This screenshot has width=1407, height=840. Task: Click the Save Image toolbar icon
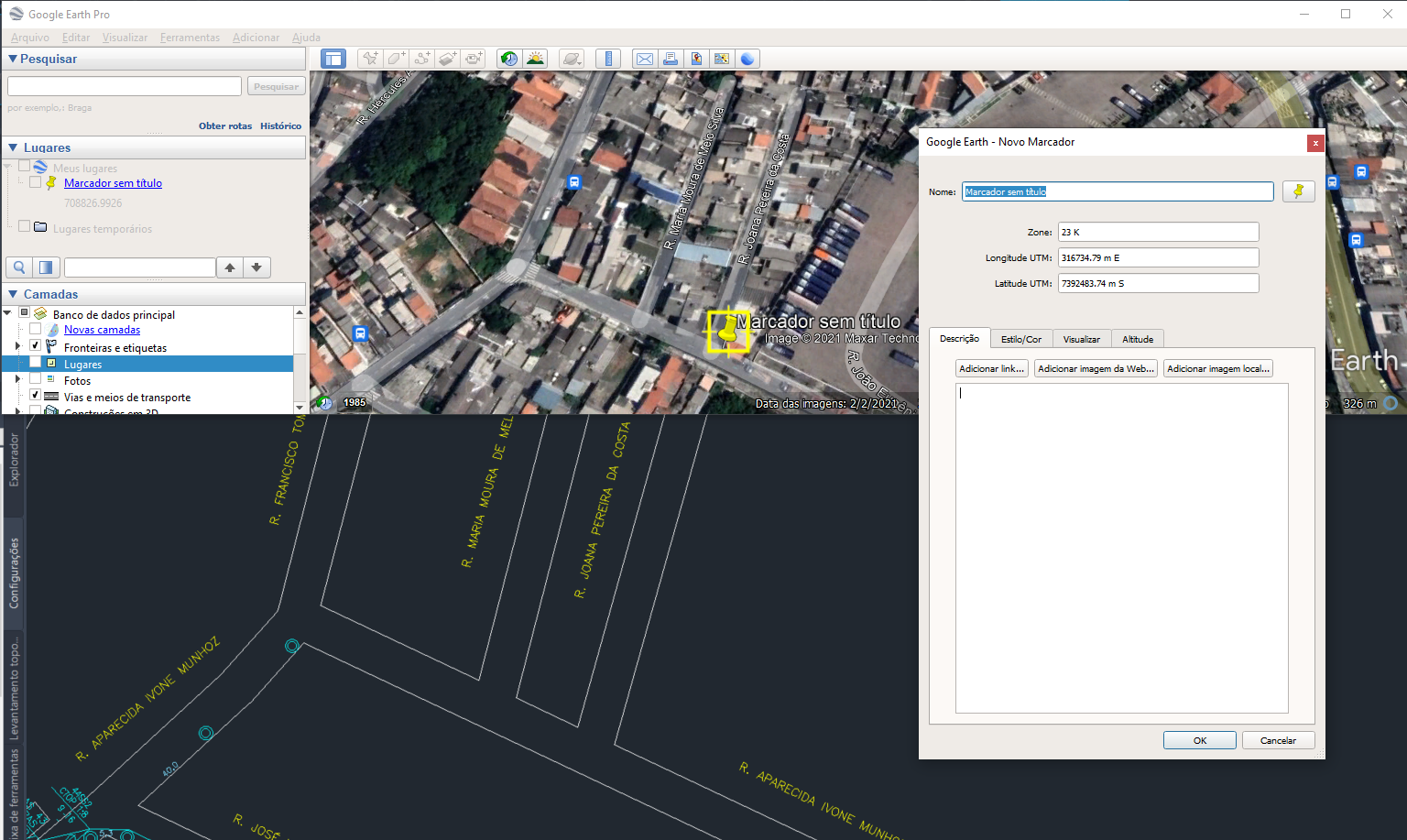click(x=696, y=59)
